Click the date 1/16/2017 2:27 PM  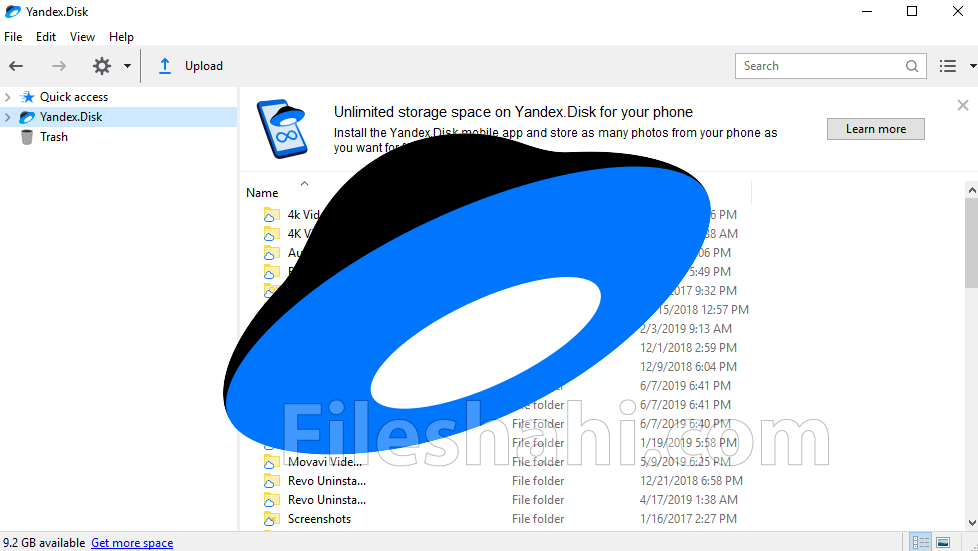point(688,519)
